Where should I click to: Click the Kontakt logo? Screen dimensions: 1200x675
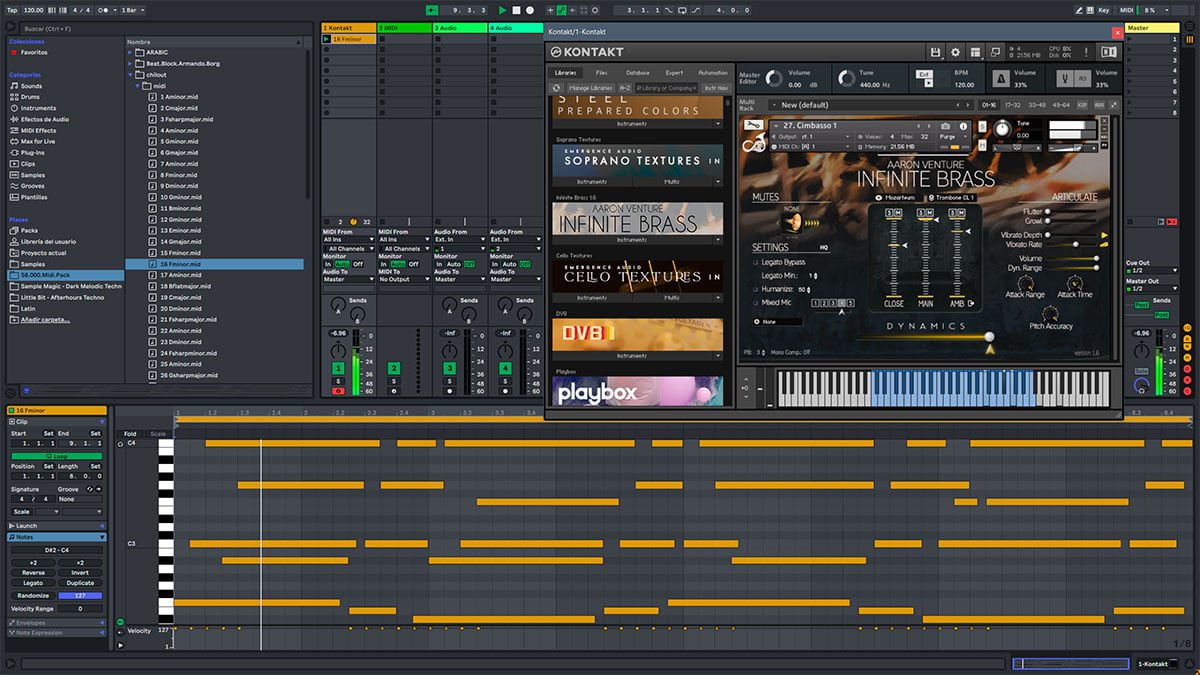point(587,52)
